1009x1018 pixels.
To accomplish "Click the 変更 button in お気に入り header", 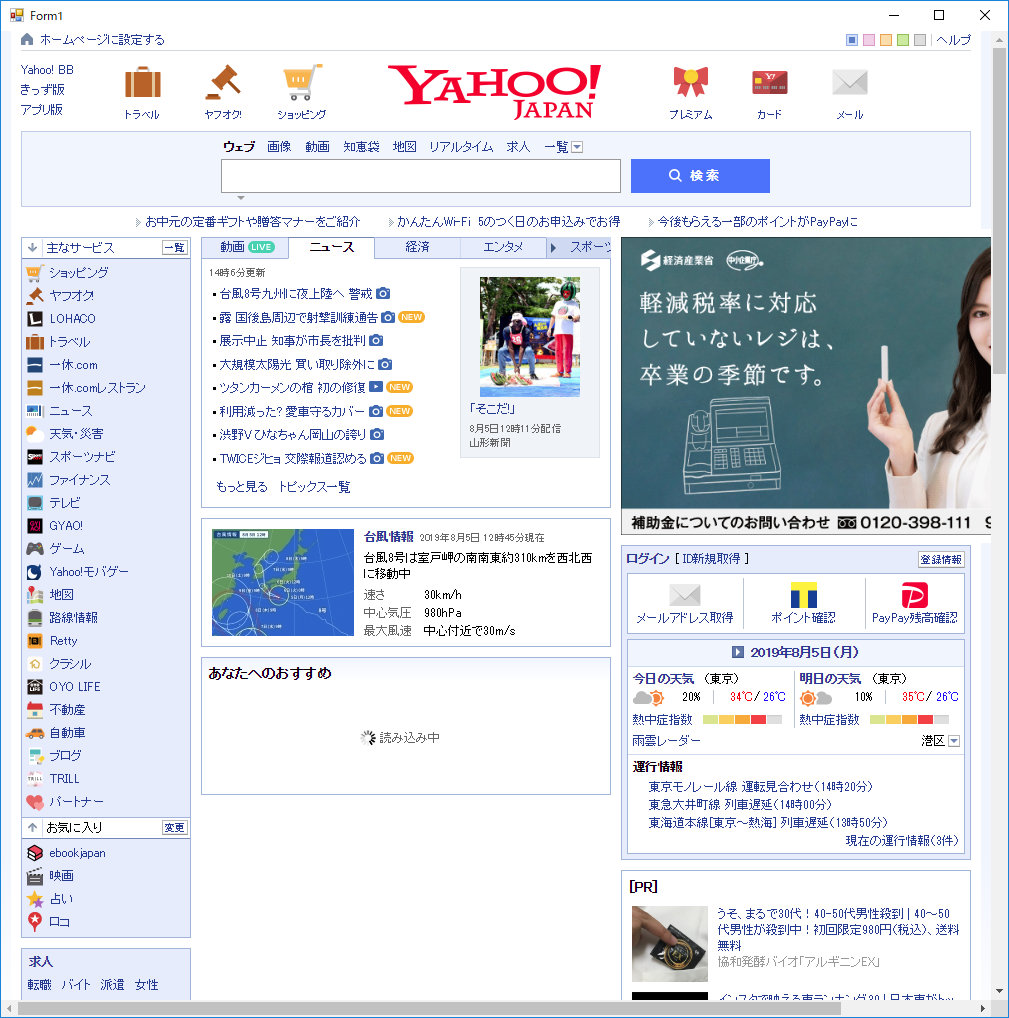I will pyautogui.click(x=175, y=828).
